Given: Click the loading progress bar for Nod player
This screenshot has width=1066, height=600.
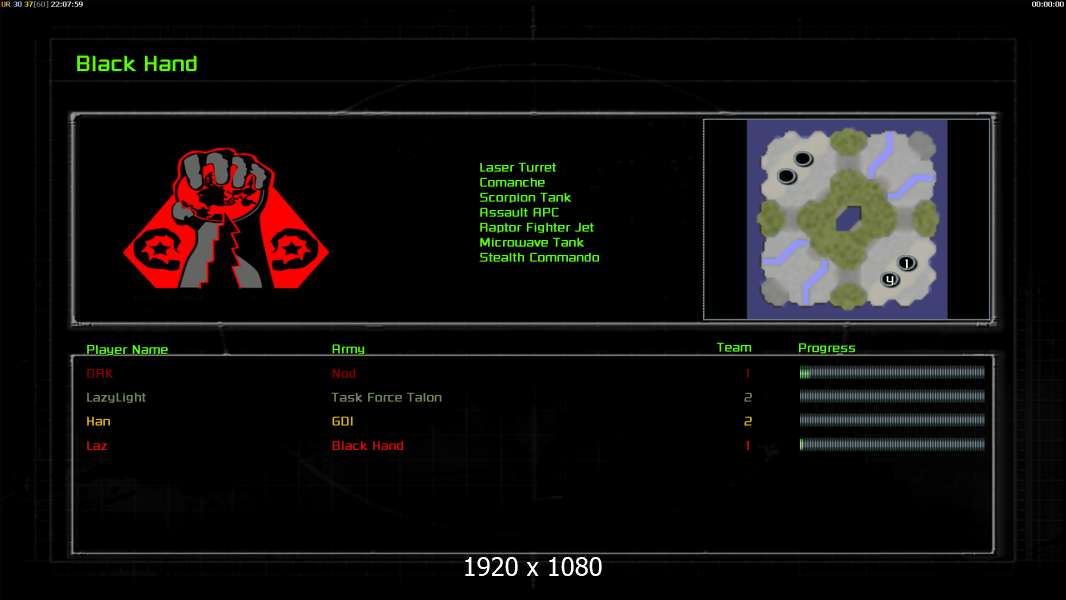Looking at the screenshot, I should [892, 372].
